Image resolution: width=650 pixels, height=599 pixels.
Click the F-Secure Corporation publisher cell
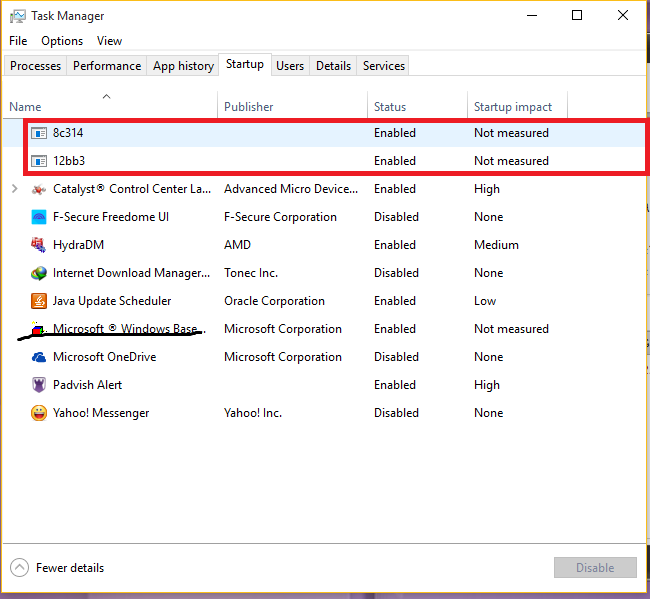click(x=280, y=217)
